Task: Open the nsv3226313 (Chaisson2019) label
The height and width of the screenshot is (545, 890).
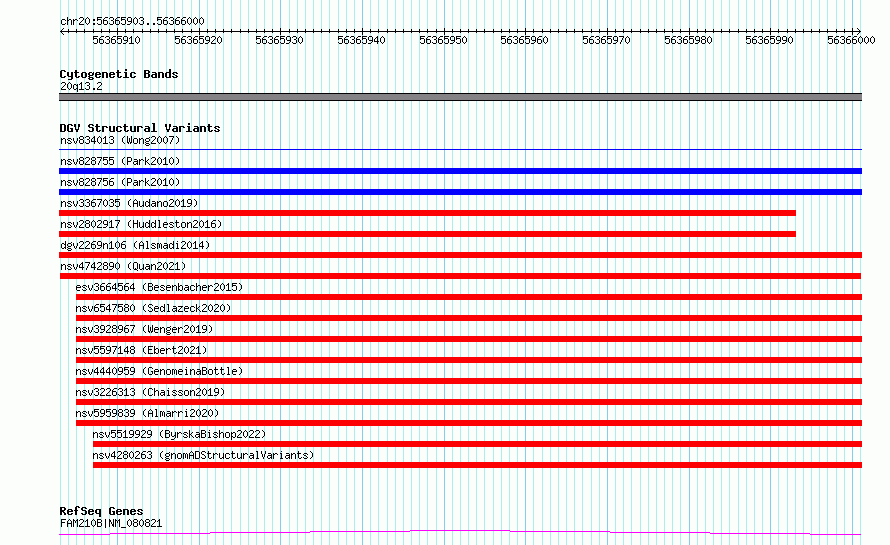Action: click(150, 392)
